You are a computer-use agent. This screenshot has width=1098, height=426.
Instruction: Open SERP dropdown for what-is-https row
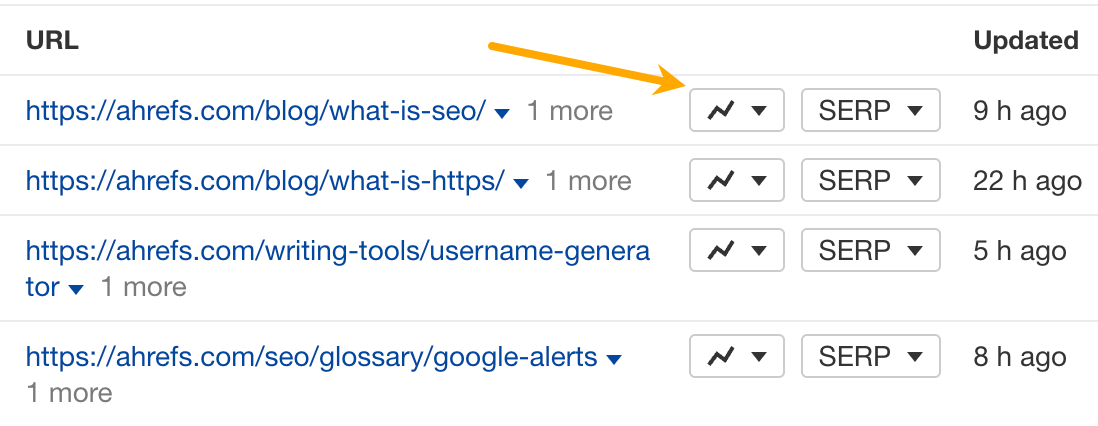pyautogui.click(x=870, y=181)
